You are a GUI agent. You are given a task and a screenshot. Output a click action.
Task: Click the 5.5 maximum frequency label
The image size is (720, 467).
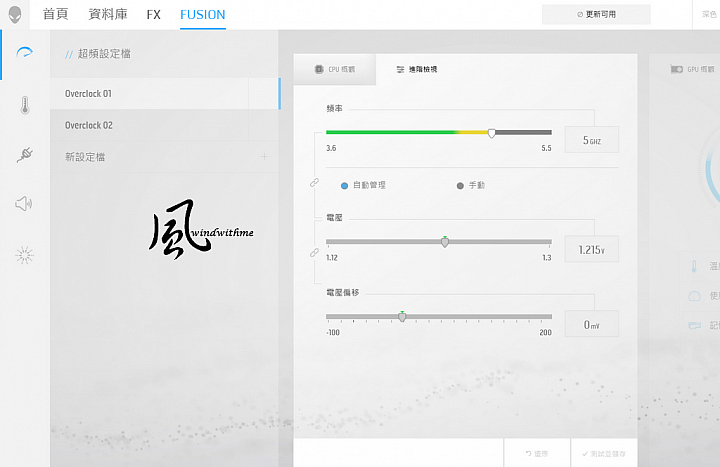coord(546,148)
